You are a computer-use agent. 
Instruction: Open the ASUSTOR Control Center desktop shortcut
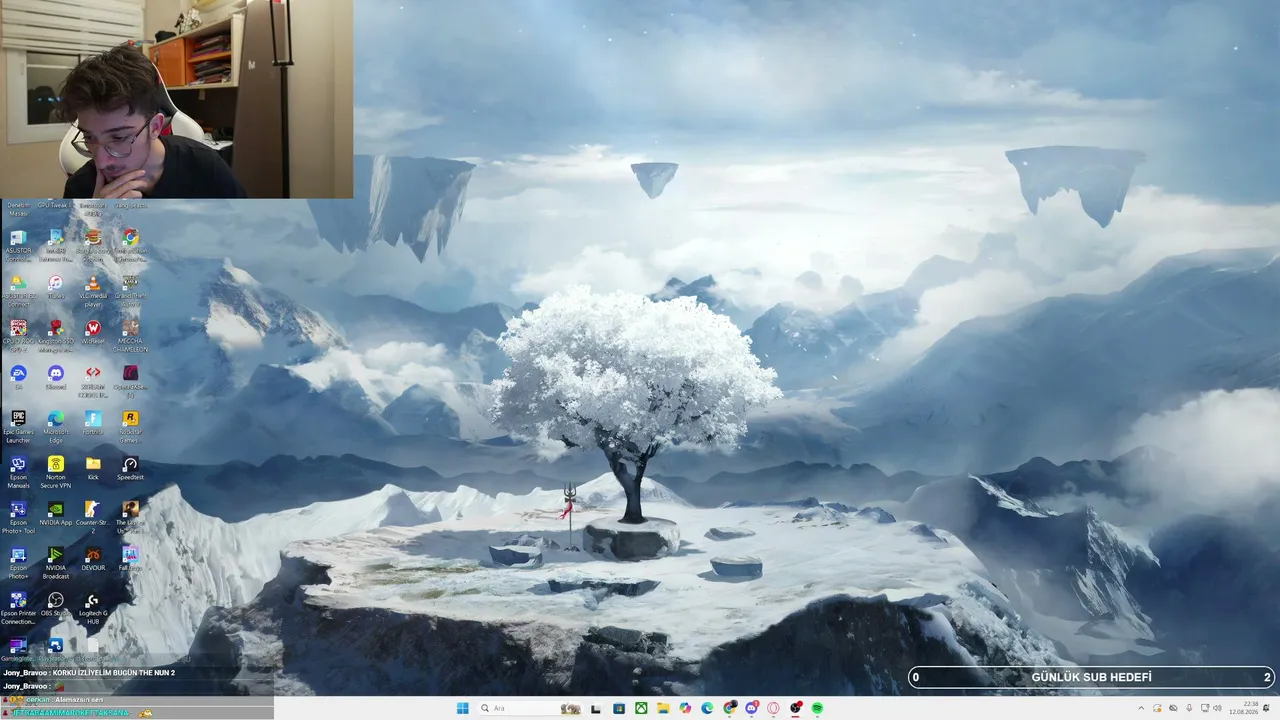[18, 243]
